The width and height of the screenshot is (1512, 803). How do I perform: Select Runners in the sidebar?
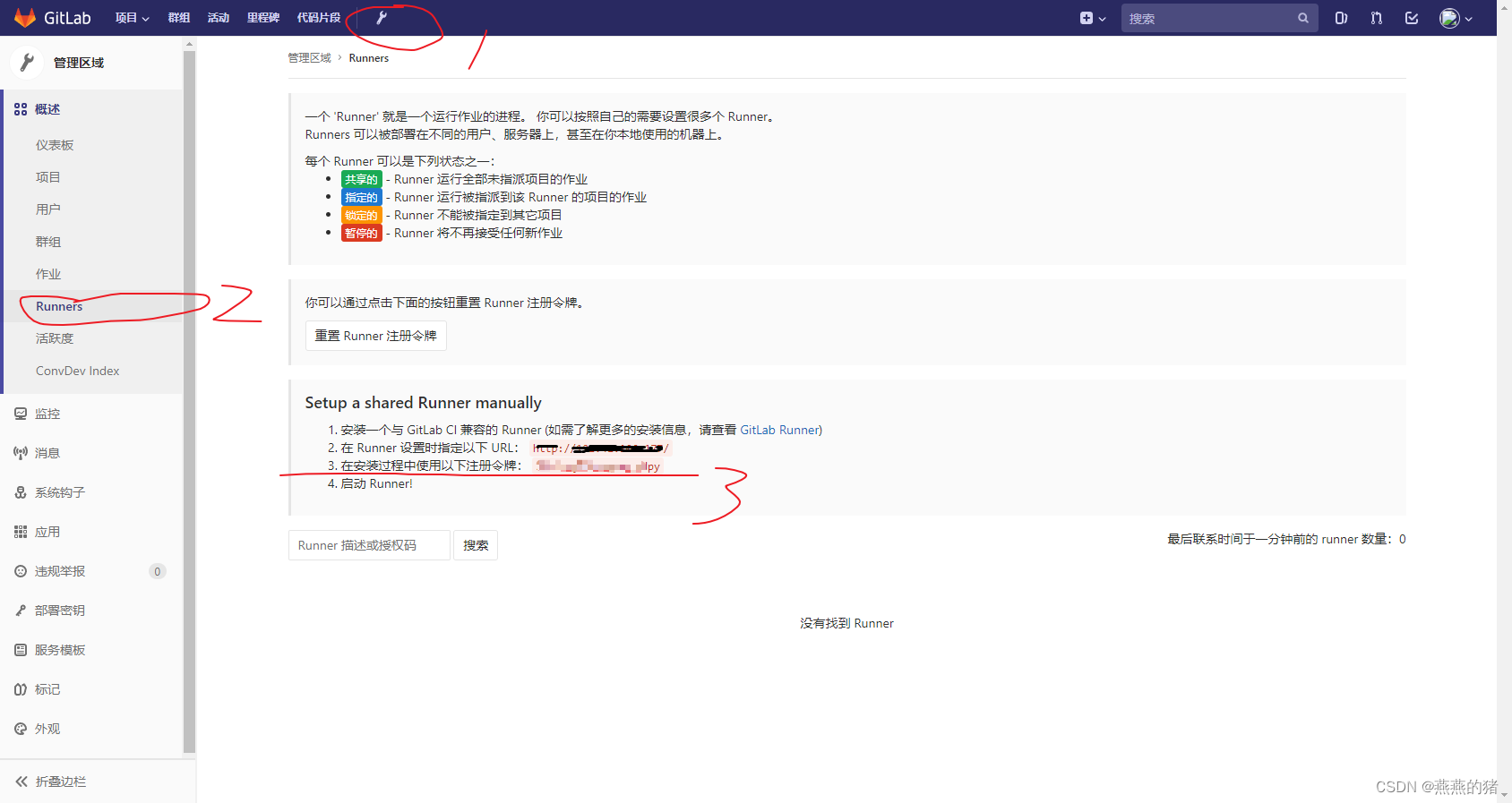pos(59,306)
